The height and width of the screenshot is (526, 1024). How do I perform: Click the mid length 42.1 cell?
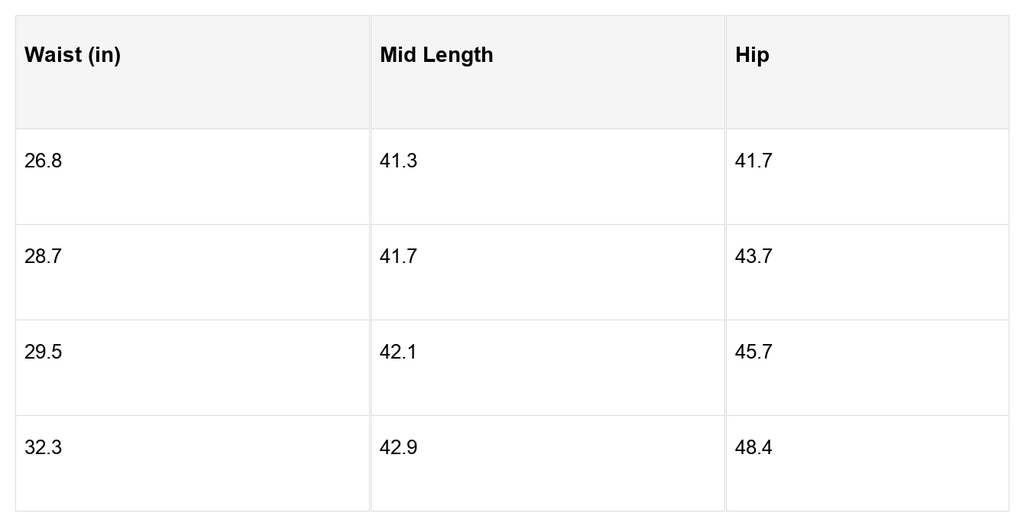tap(548, 368)
